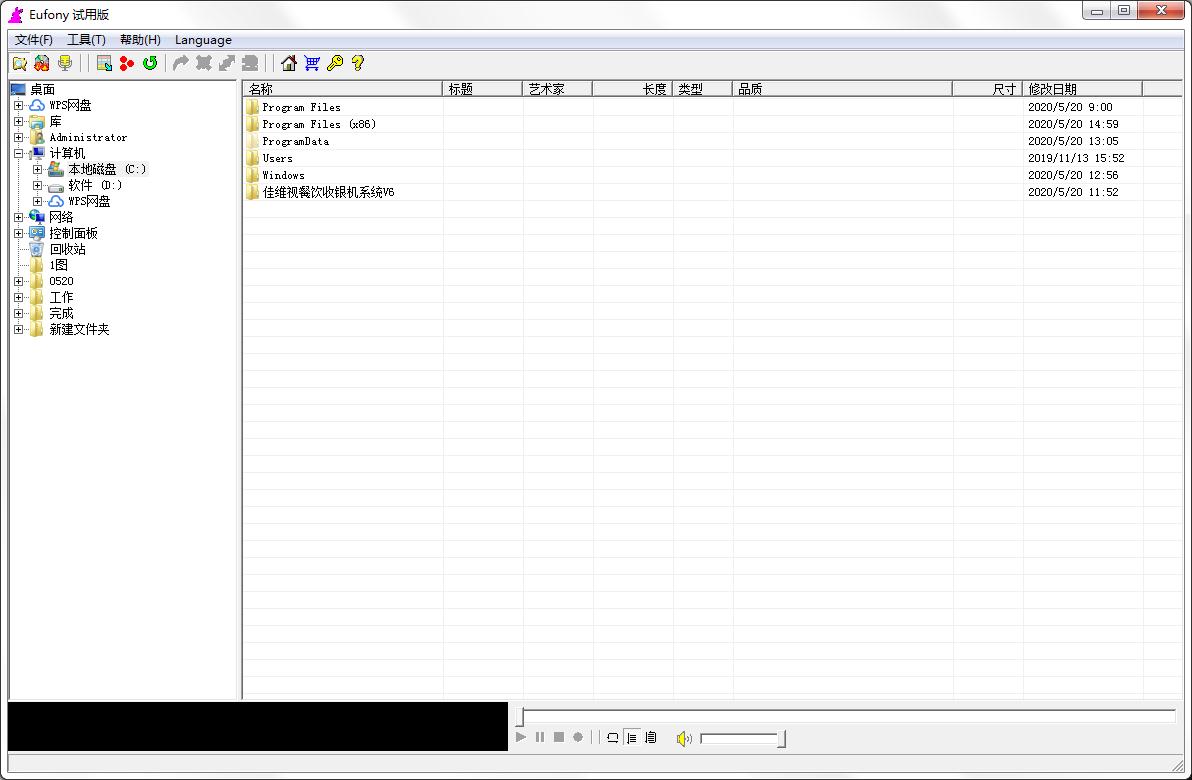
Task: Expand the 网络 tree node
Action: [x=18, y=217]
